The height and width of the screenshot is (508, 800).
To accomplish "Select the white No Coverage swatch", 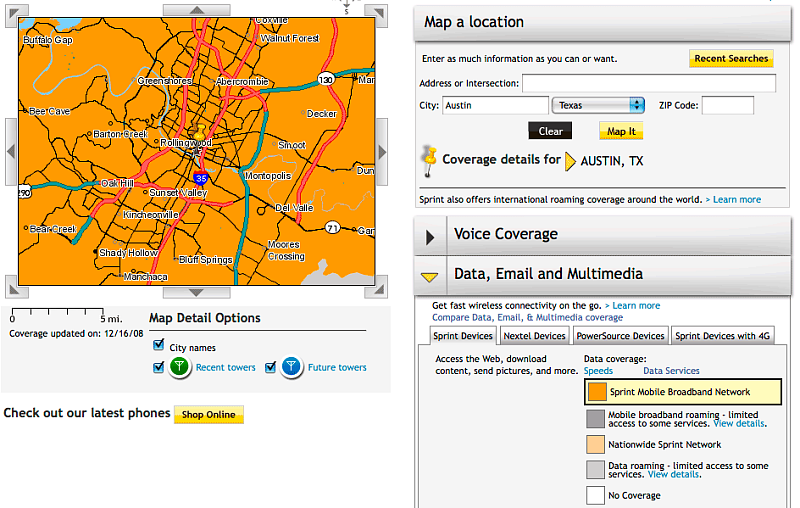I will tap(595, 495).
